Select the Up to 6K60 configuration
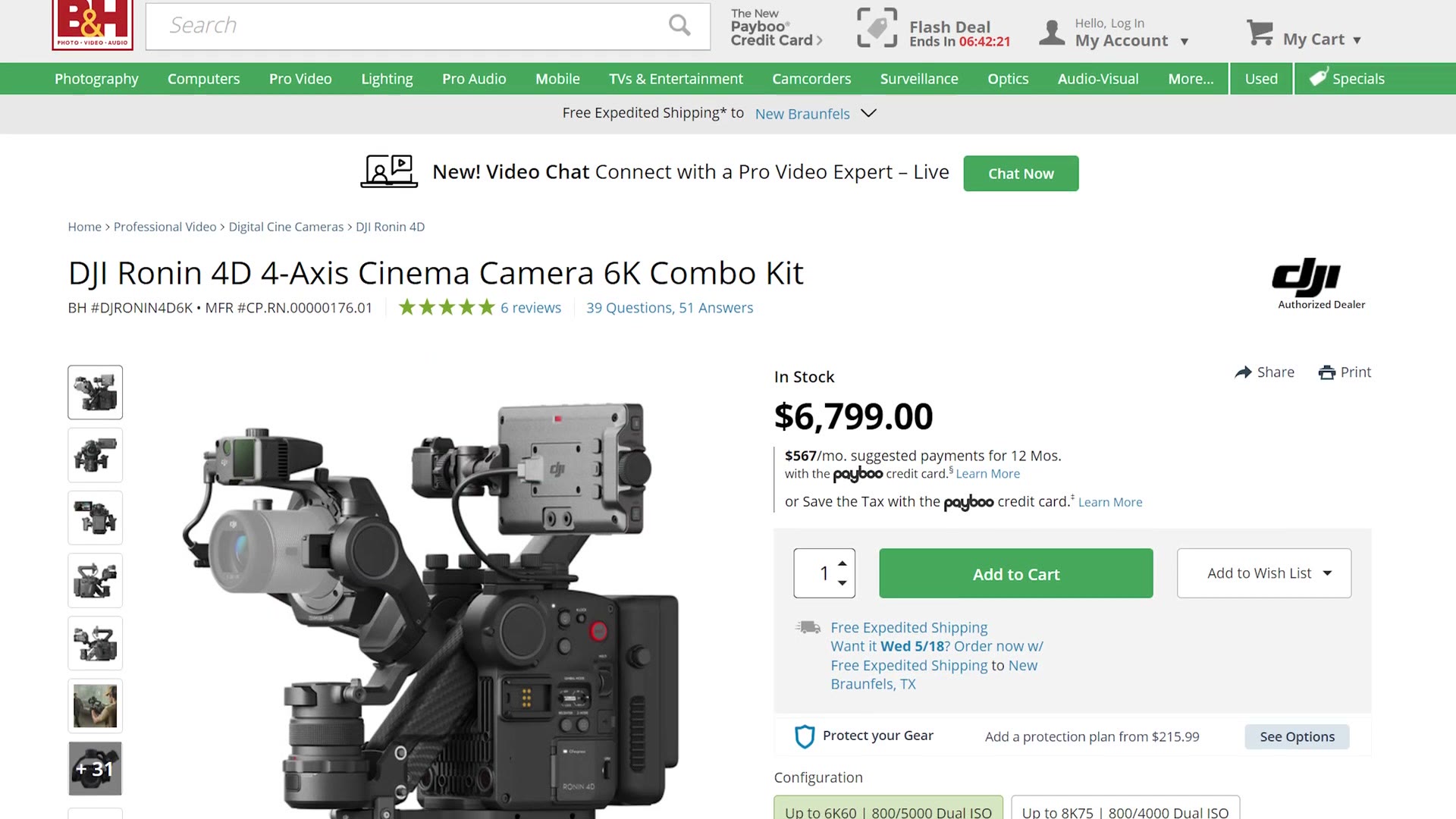The width and height of the screenshot is (1456, 819). (x=888, y=808)
